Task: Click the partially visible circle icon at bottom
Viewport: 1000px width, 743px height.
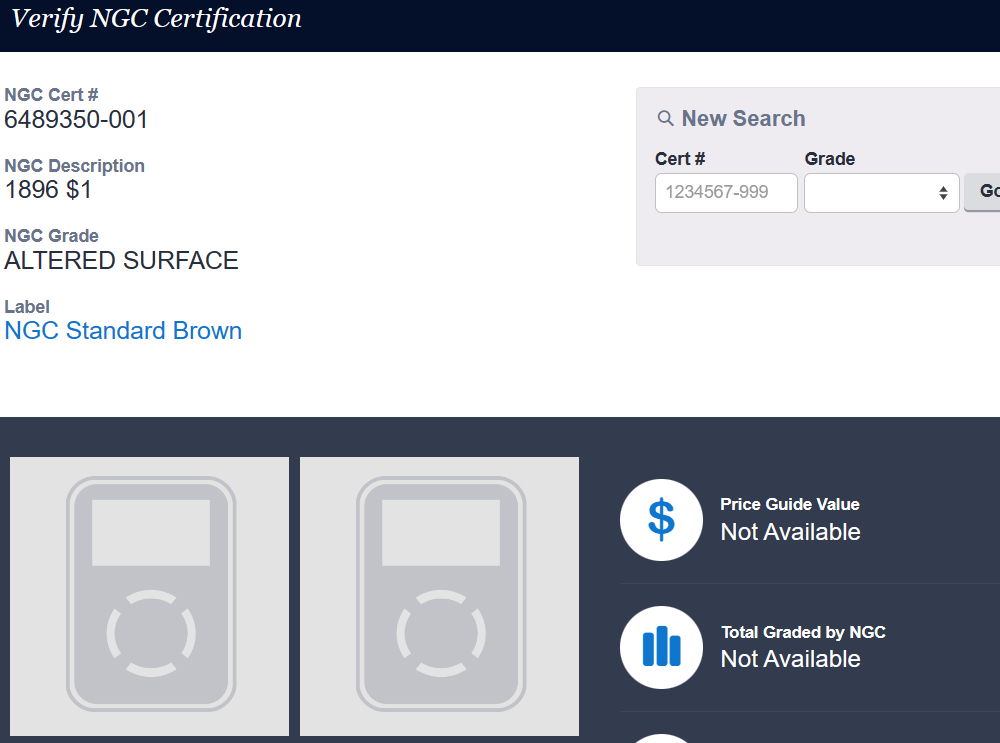Action: [661, 738]
